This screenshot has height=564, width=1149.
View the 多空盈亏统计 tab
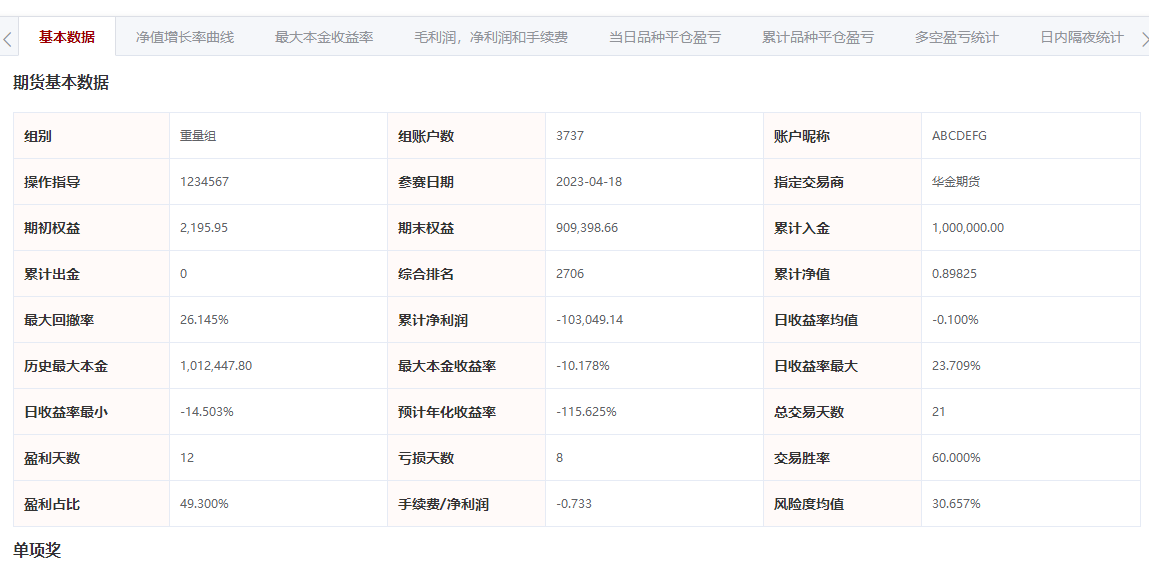[x=957, y=37]
